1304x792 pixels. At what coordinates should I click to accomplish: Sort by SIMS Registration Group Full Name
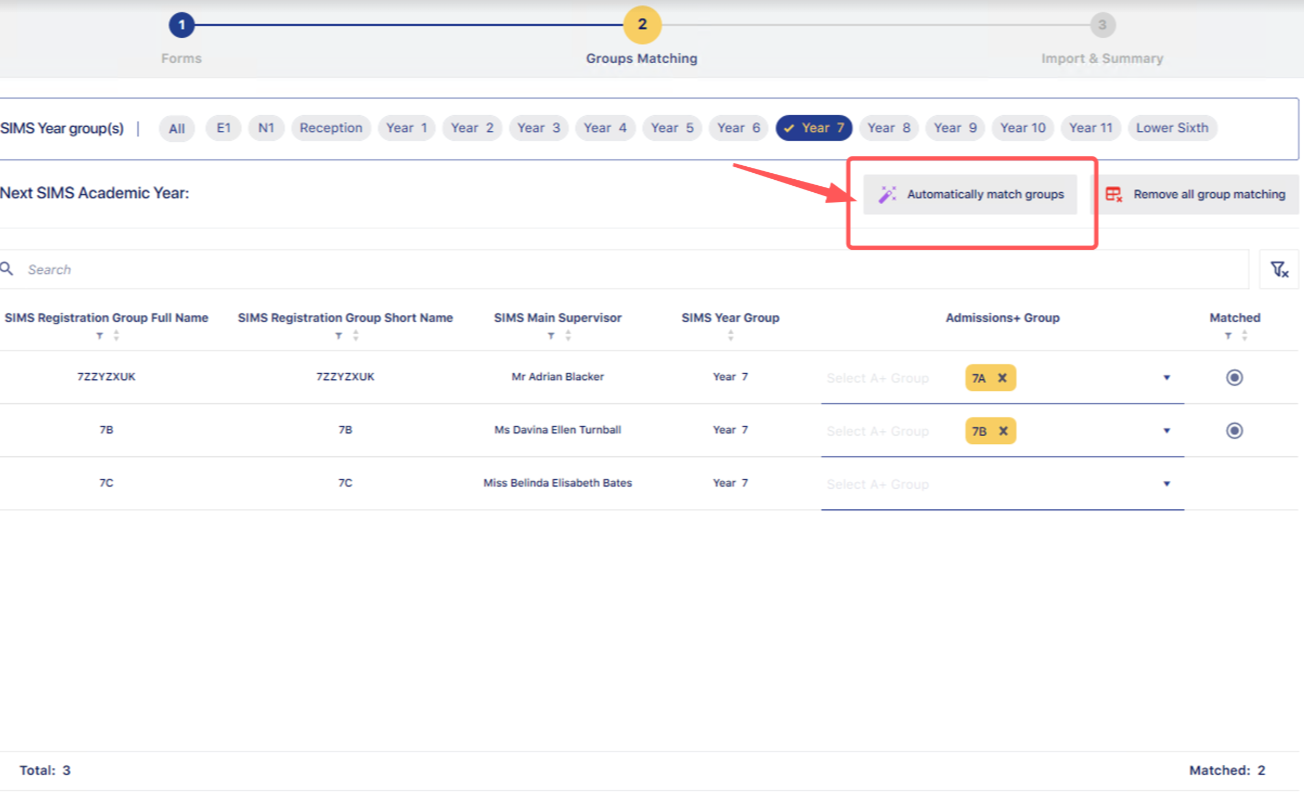[x=116, y=336]
